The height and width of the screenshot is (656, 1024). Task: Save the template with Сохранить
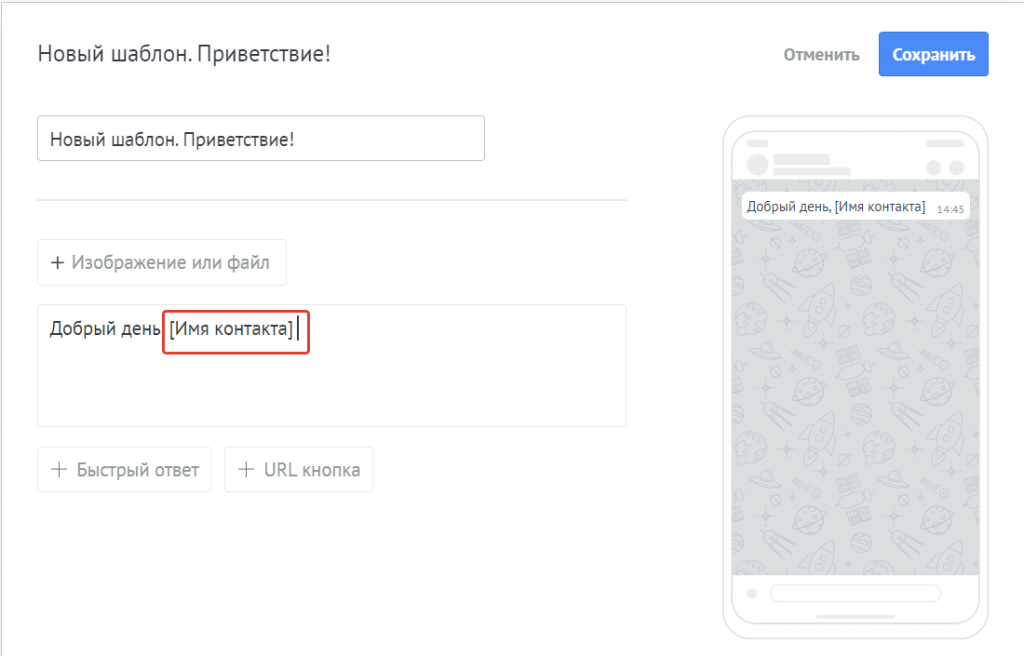coord(933,54)
